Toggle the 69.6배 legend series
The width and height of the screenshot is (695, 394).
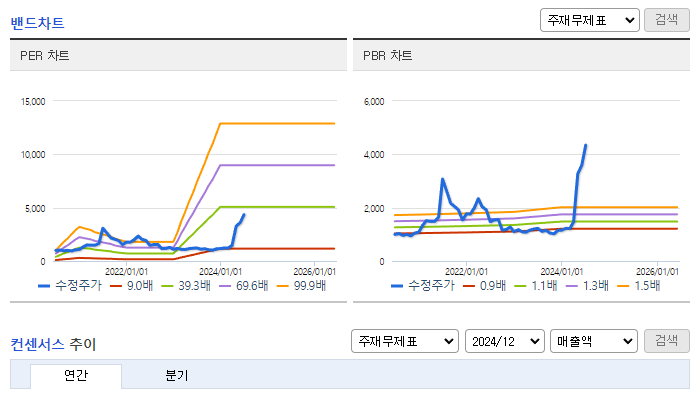[x=244, y=286]
